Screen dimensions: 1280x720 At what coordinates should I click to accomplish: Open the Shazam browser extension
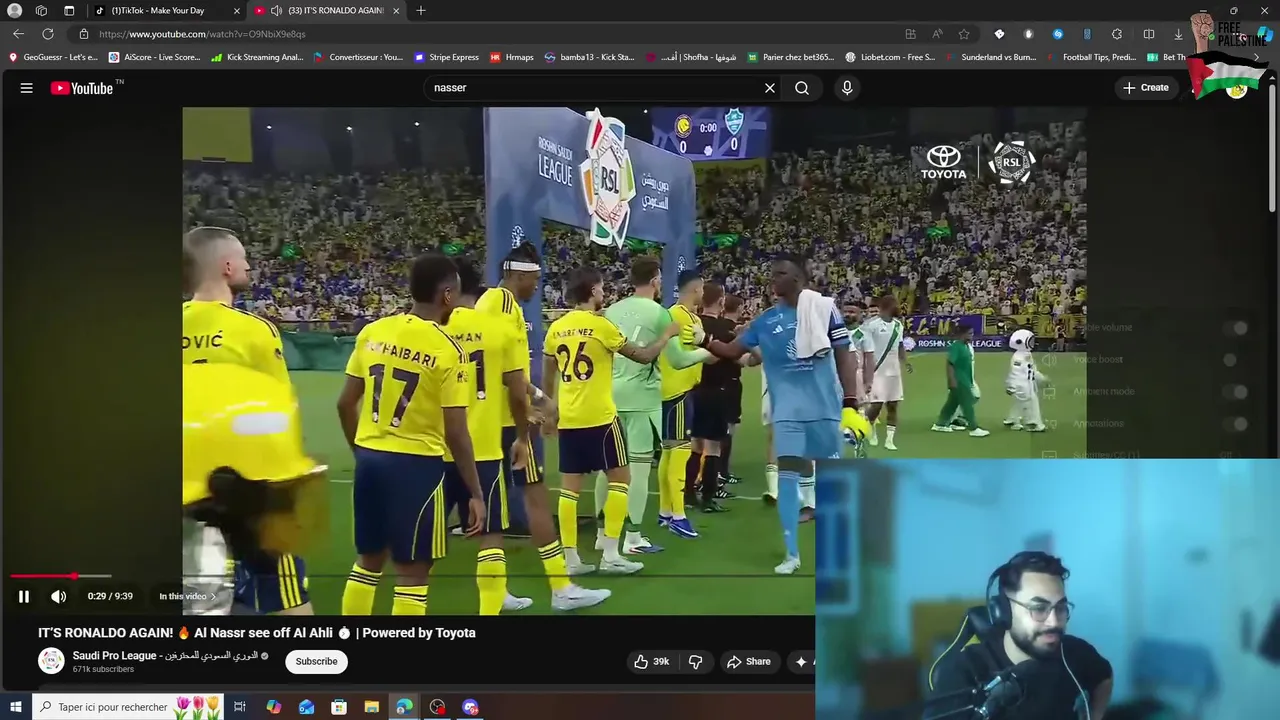pyautogui.click(x=1058, y=34)
